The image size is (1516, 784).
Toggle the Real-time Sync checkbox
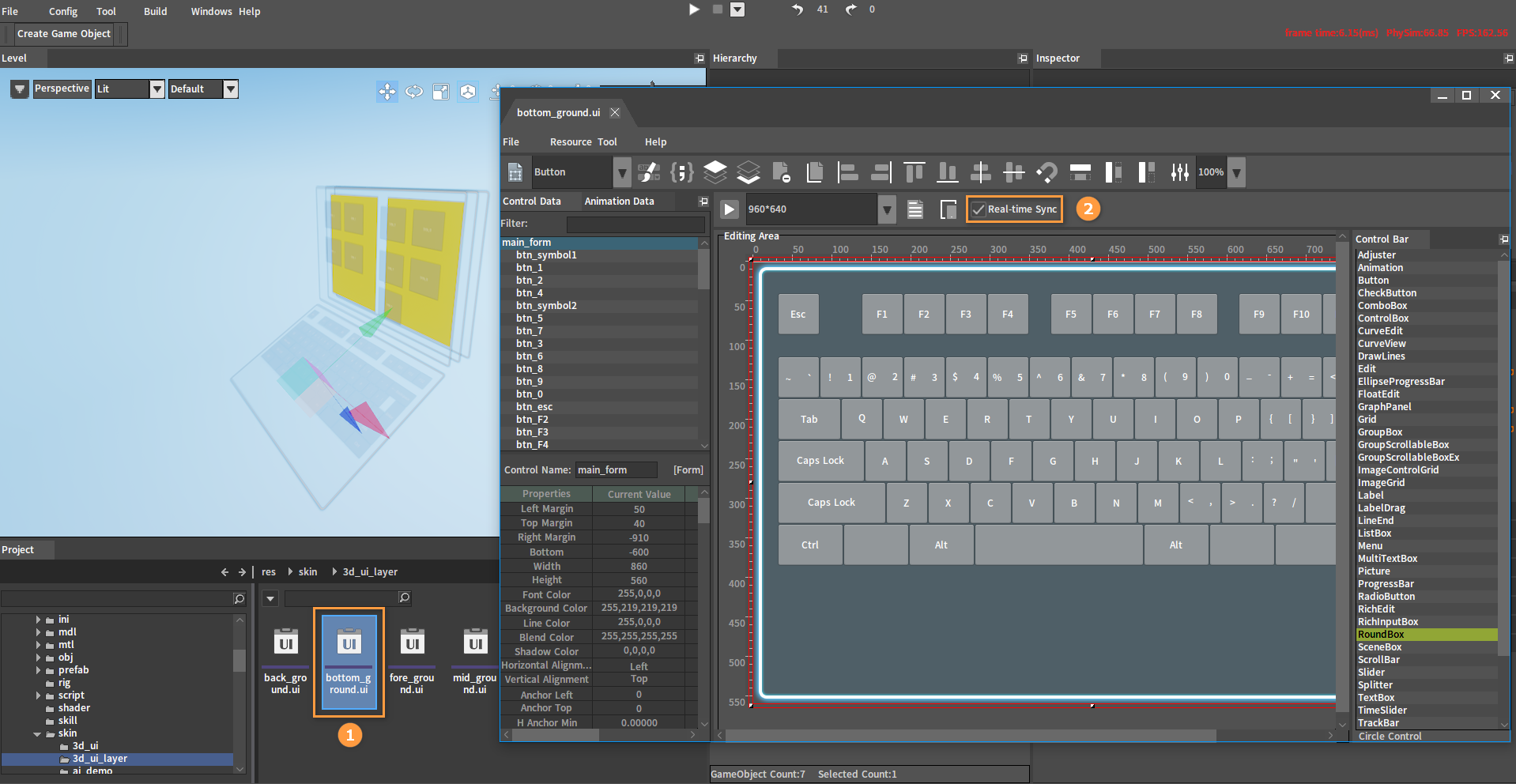pyautogui.click(x=979, y=209)
